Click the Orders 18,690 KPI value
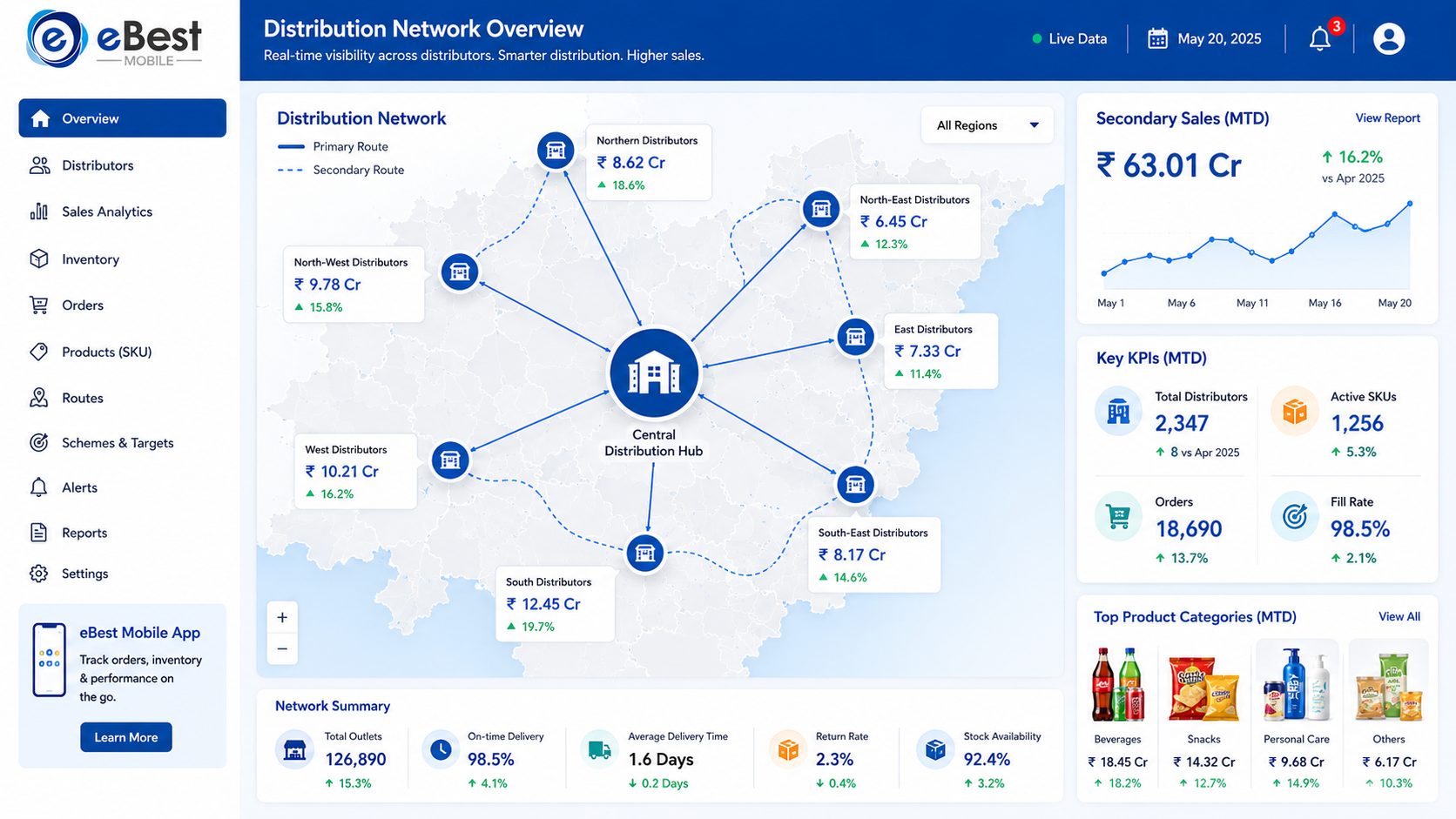 (x=1189, y=528)
